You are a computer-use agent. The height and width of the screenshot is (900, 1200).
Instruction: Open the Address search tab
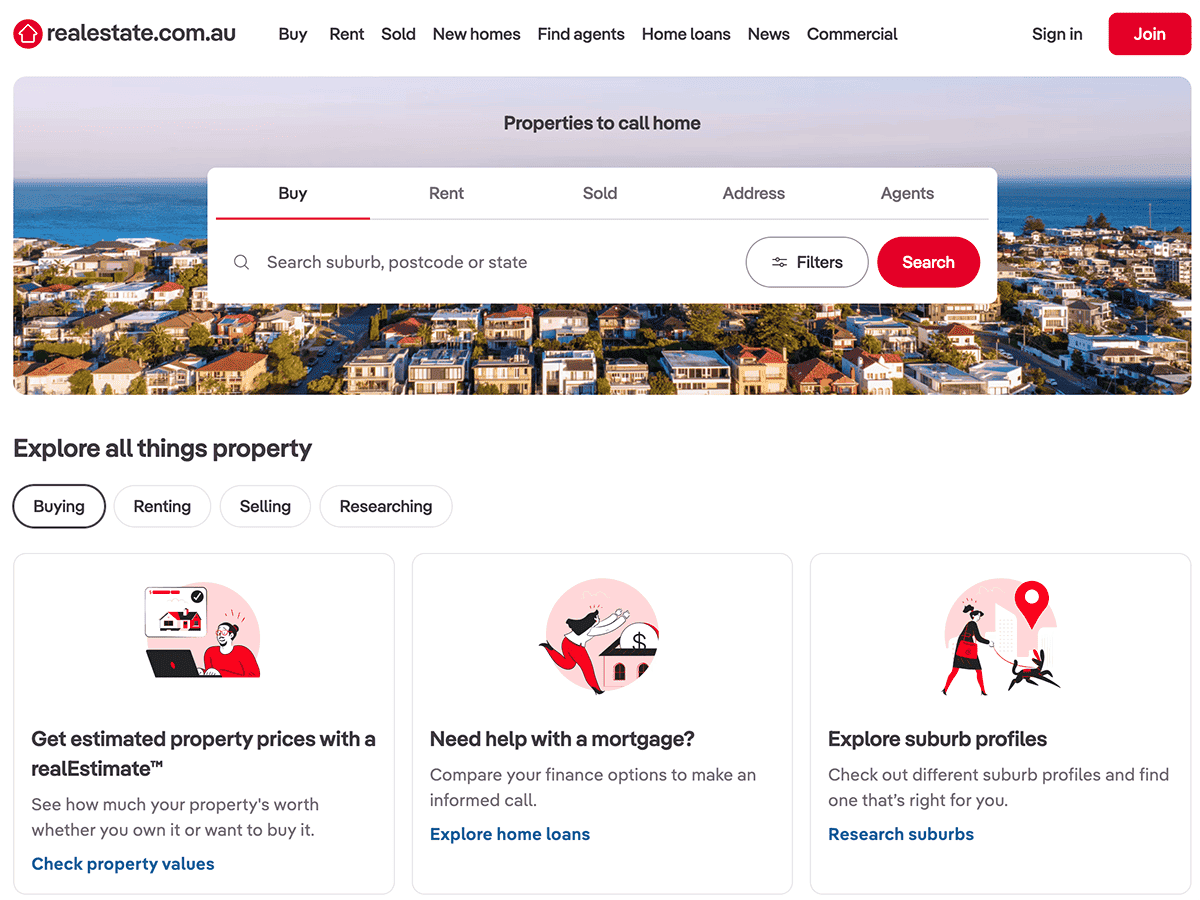pos(754,193)
